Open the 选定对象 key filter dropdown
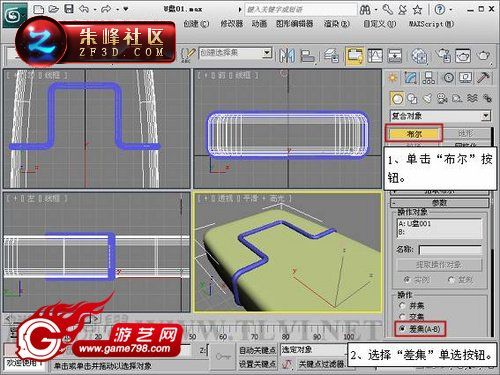 (313, 350)
